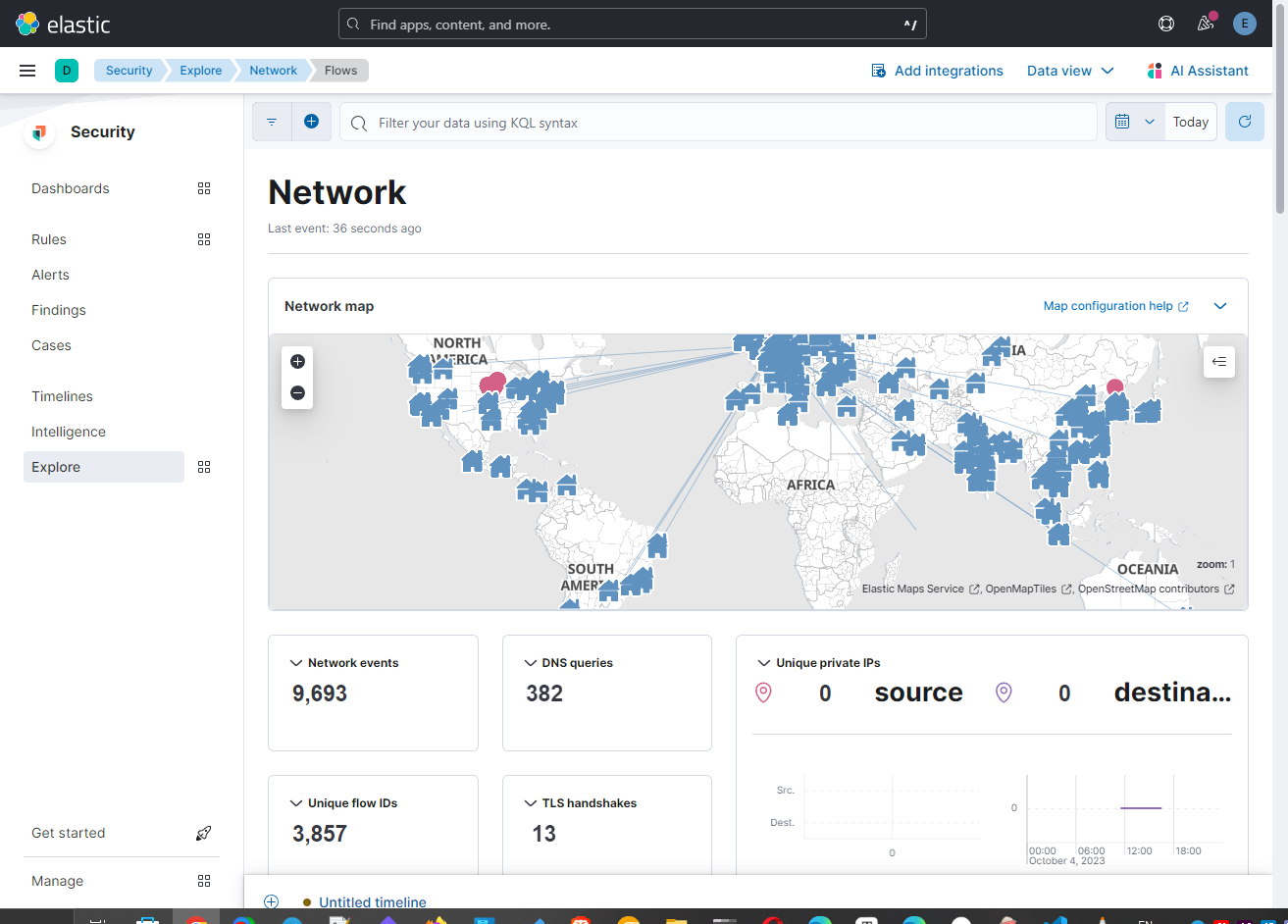Image resolution: width=1288 pixels, height=924 pixels.
Task: Click the Today time range button
Action: [1190, 121]
